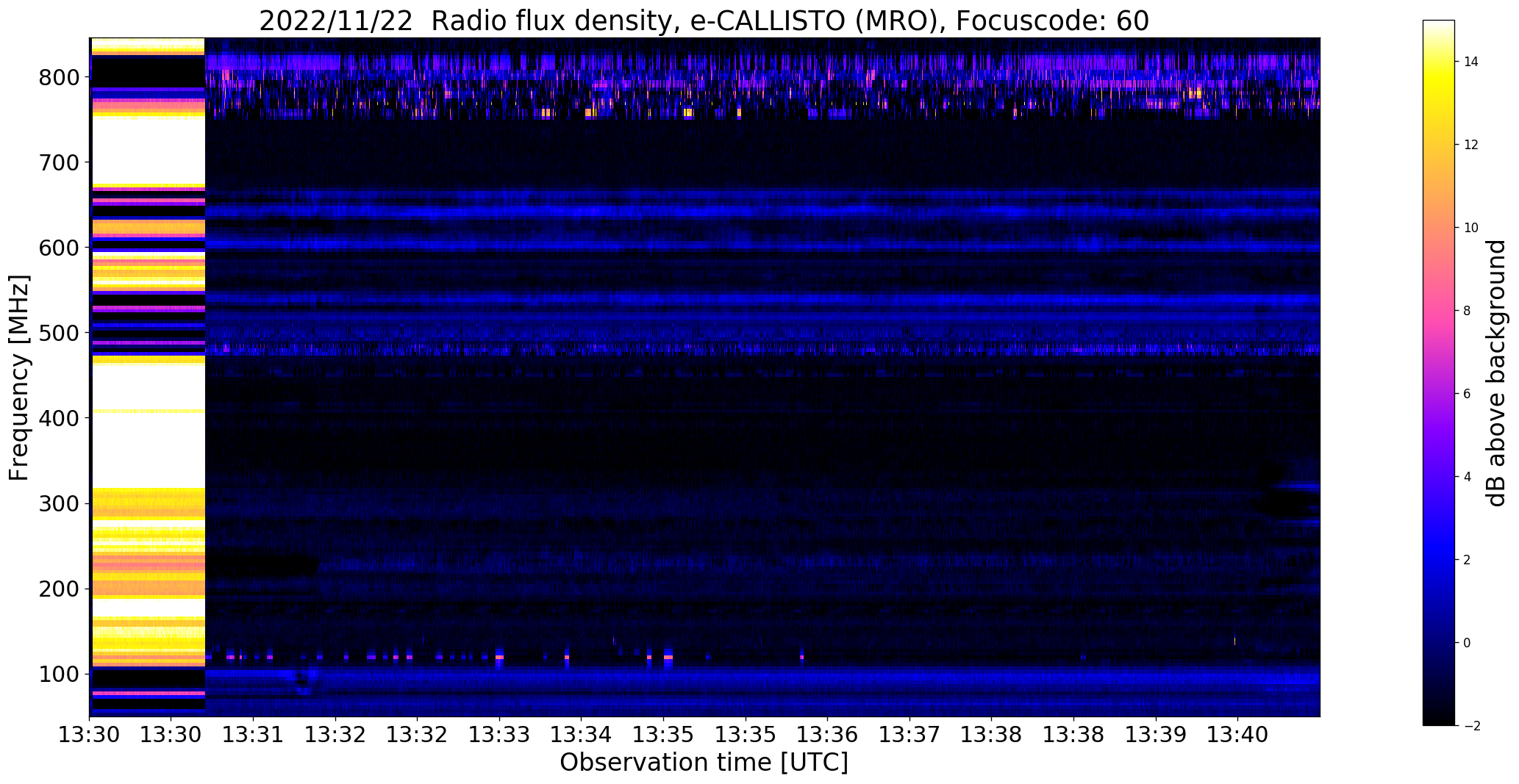Image resolution: width=1519 pixels, height=784 pixels.
Task: Click the colorbar tick label 6
Action: 1467,394
